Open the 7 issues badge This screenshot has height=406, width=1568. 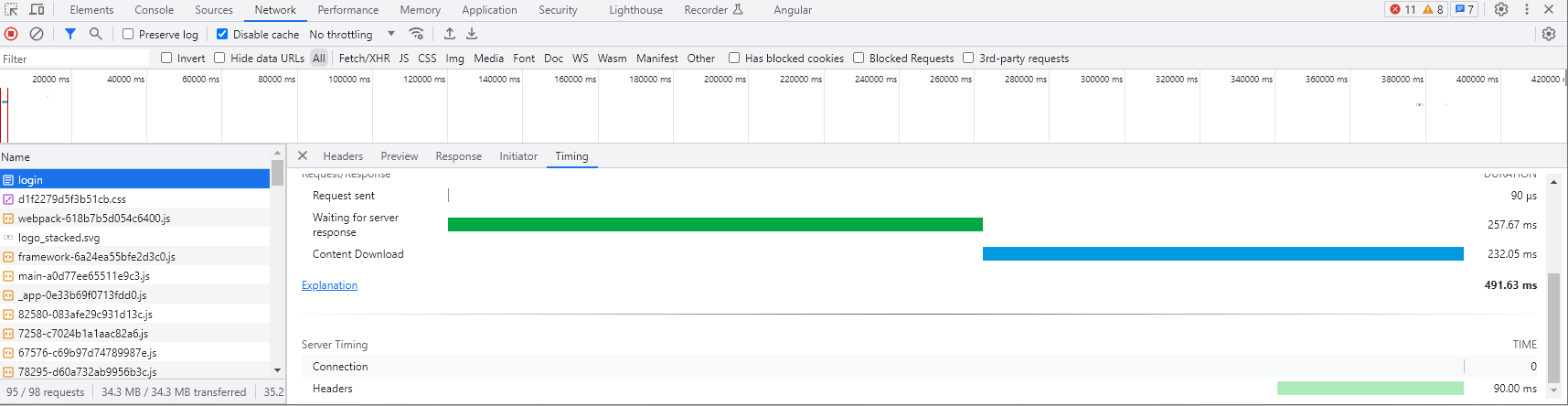click(x=1465, y=9)
